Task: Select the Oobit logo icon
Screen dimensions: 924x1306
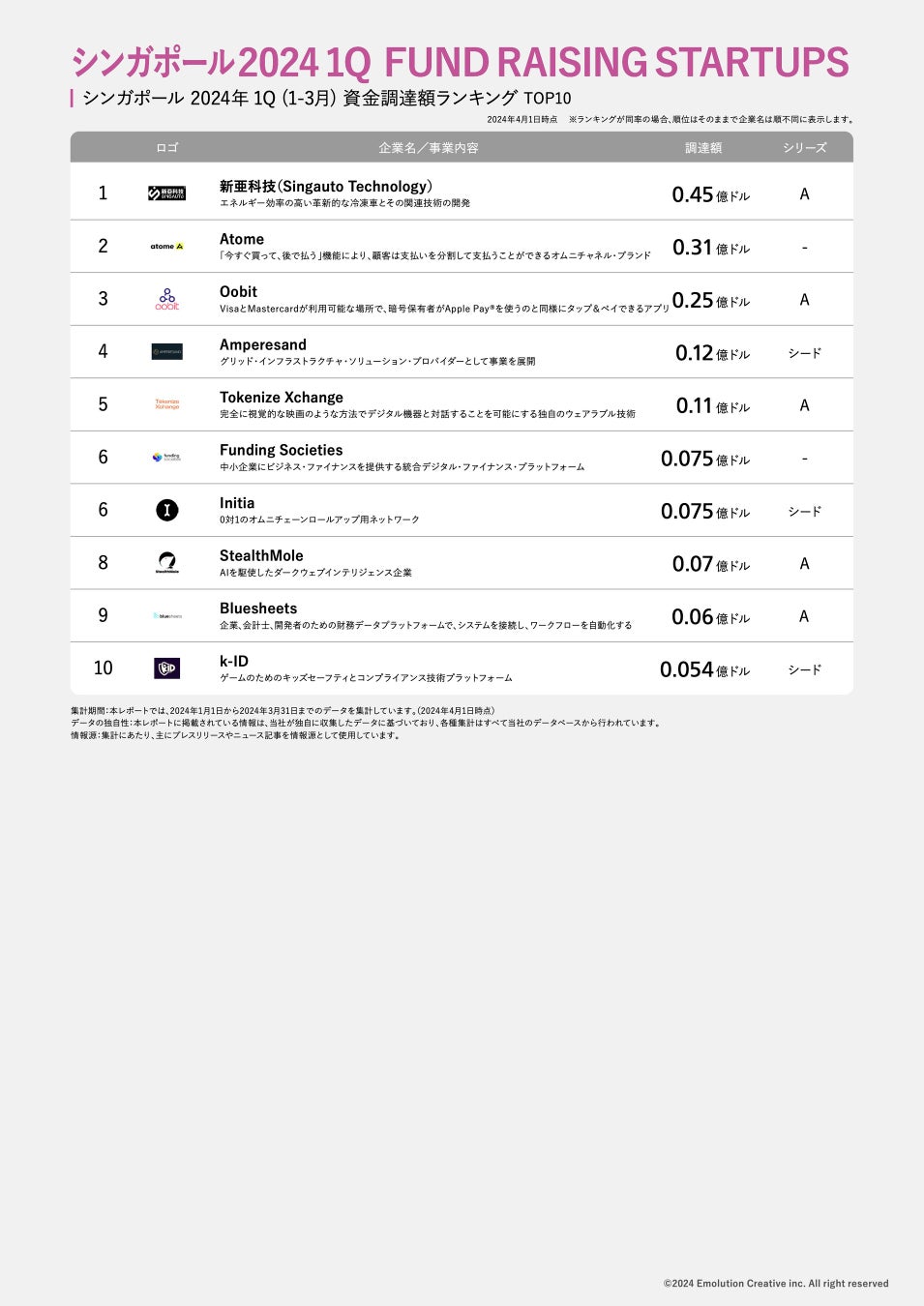Action: pyautogui.click(x=166, y=299)
